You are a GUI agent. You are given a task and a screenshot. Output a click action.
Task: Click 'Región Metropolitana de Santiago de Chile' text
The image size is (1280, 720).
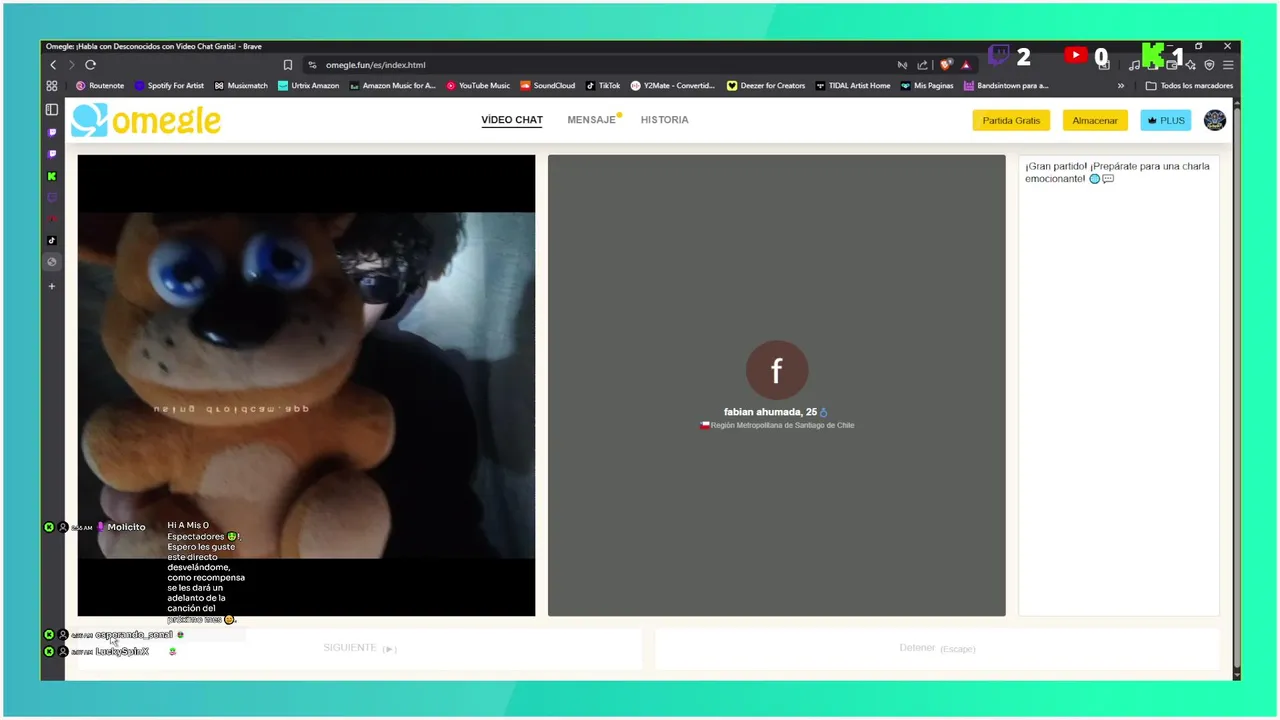click(782, 425)
